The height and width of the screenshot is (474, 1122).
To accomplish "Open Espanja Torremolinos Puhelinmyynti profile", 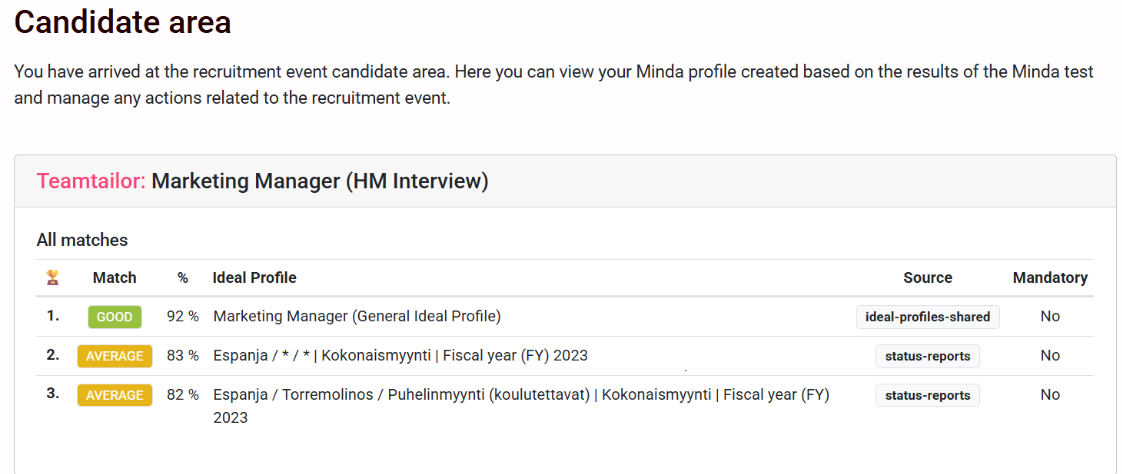I will click(x=520, y=395).
